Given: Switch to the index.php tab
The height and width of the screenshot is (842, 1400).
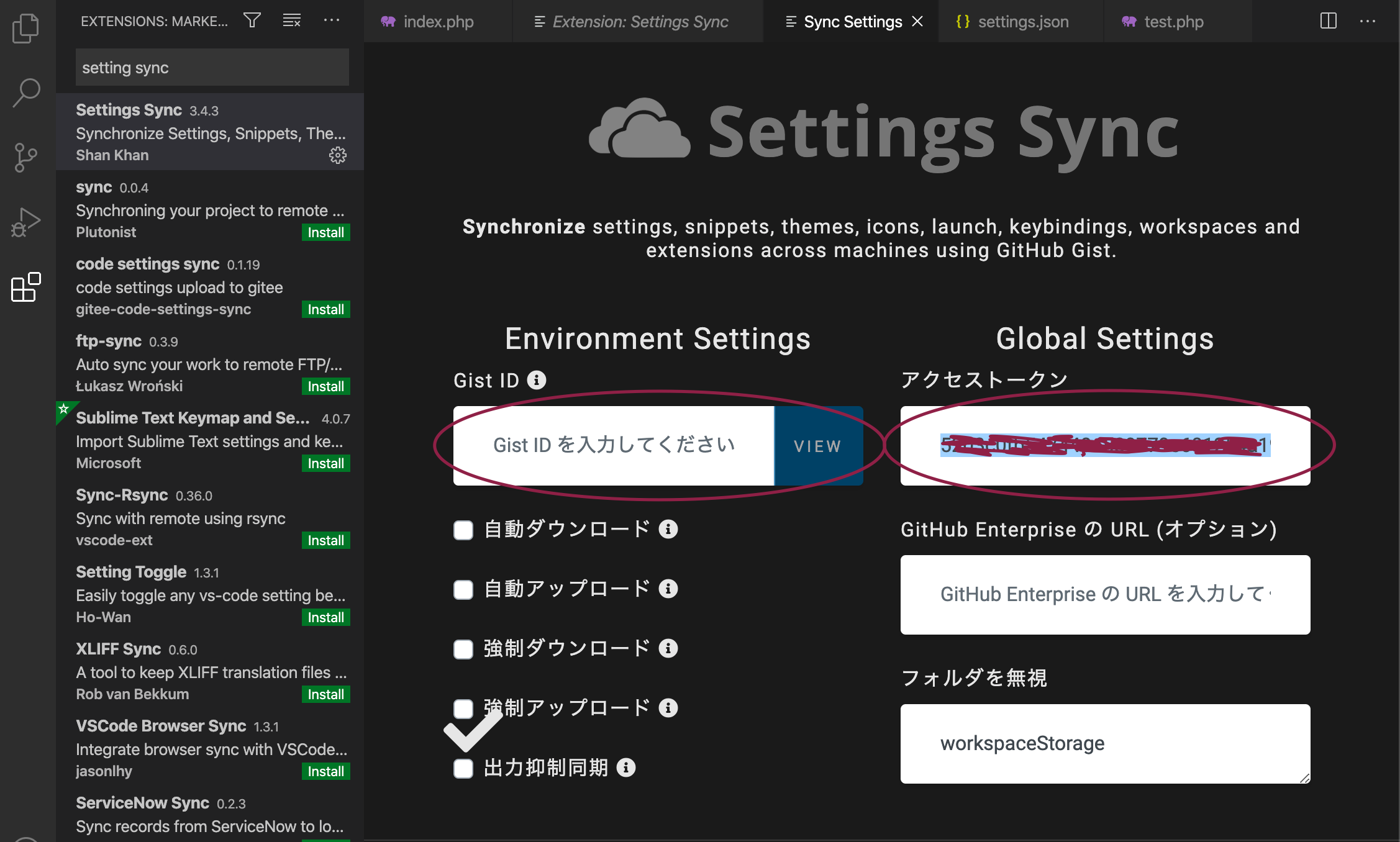Looking at the screenshot, I should tap(438, 21).
